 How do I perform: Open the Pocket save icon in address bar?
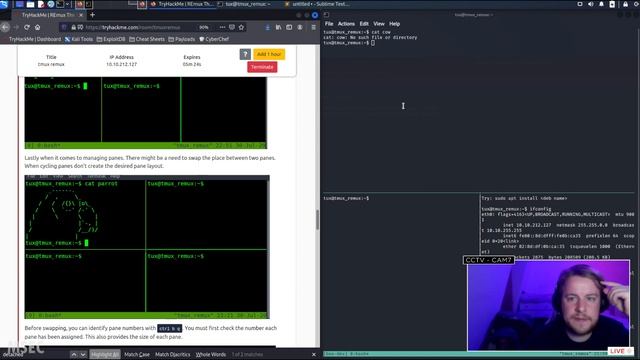232,27
